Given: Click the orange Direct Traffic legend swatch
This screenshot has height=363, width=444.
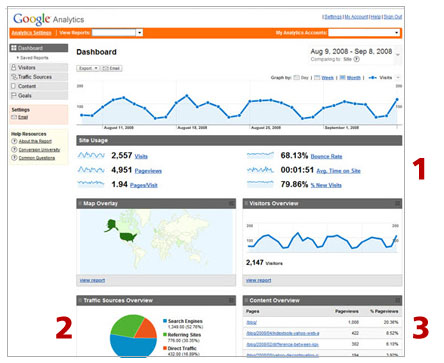Looking at the screenshot, I should [165, 348].
